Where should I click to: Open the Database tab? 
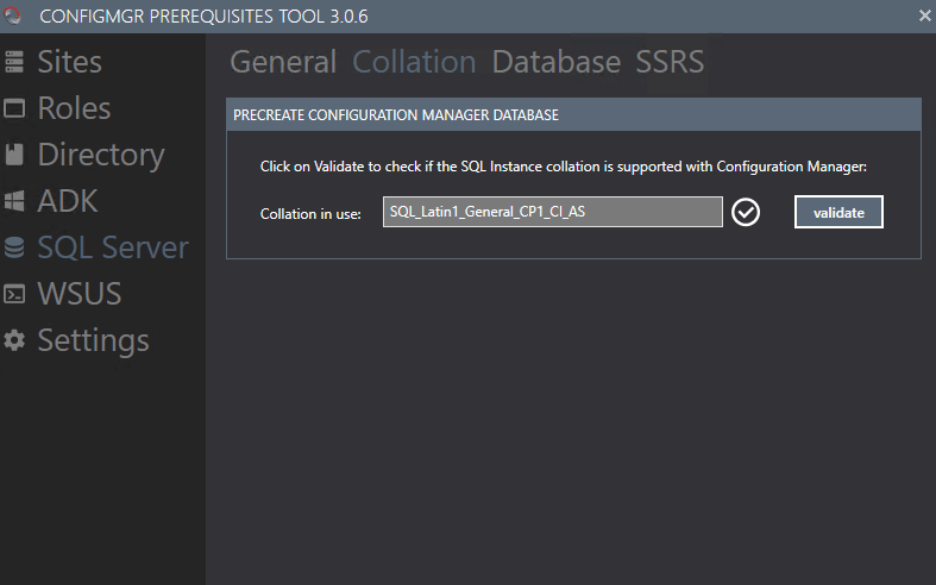[556, 62]
